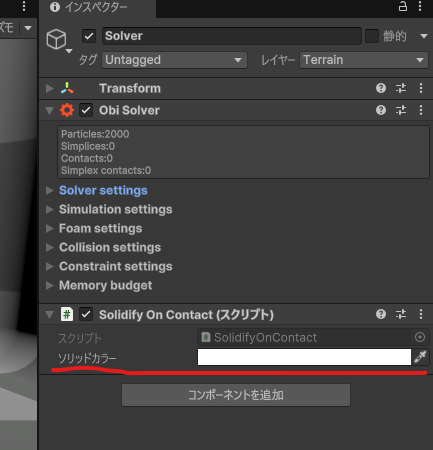Toggle the Solver active checkbox

tap(89, 36)
